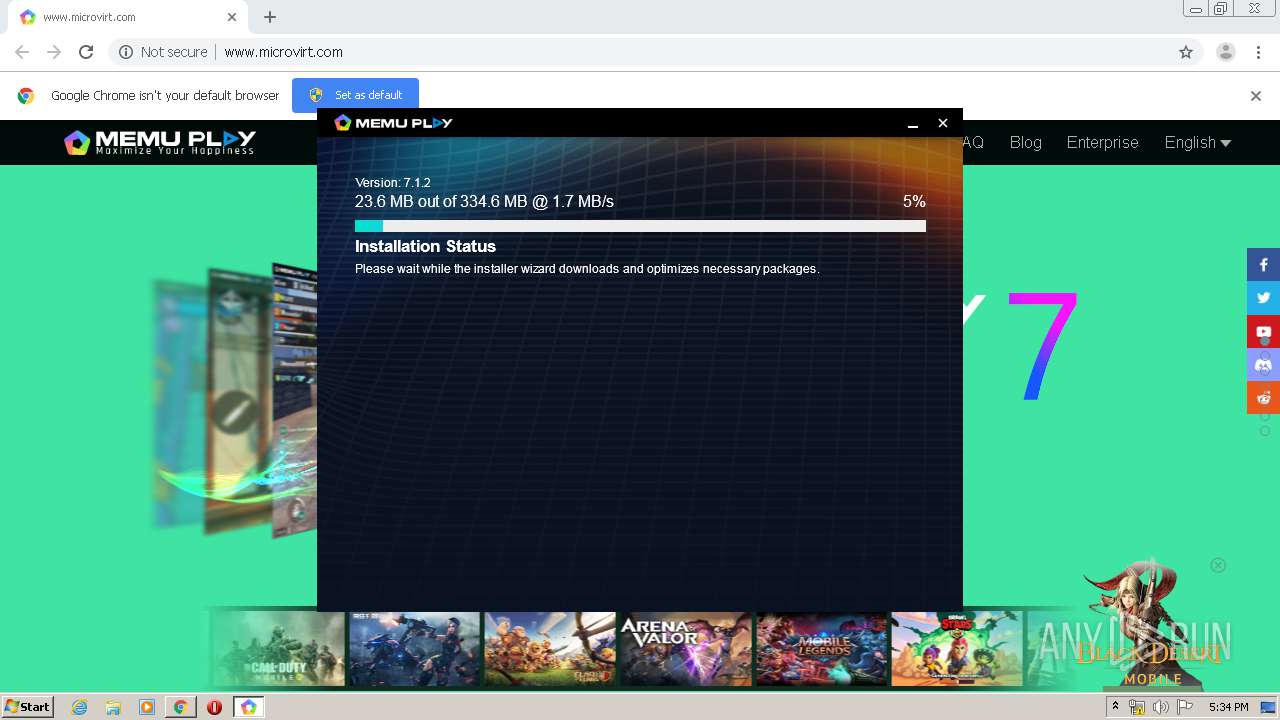Go back in Chrome
Screen dimensions: 1280x720
click(x=22, y=52)
